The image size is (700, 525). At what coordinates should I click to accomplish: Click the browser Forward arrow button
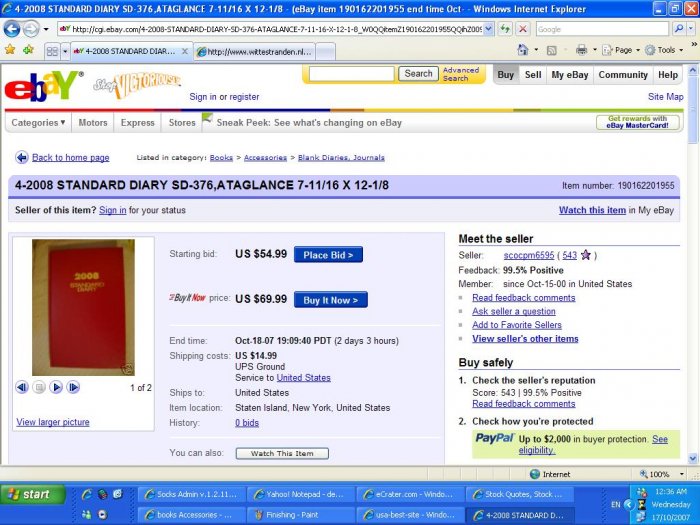click(30, 29)
